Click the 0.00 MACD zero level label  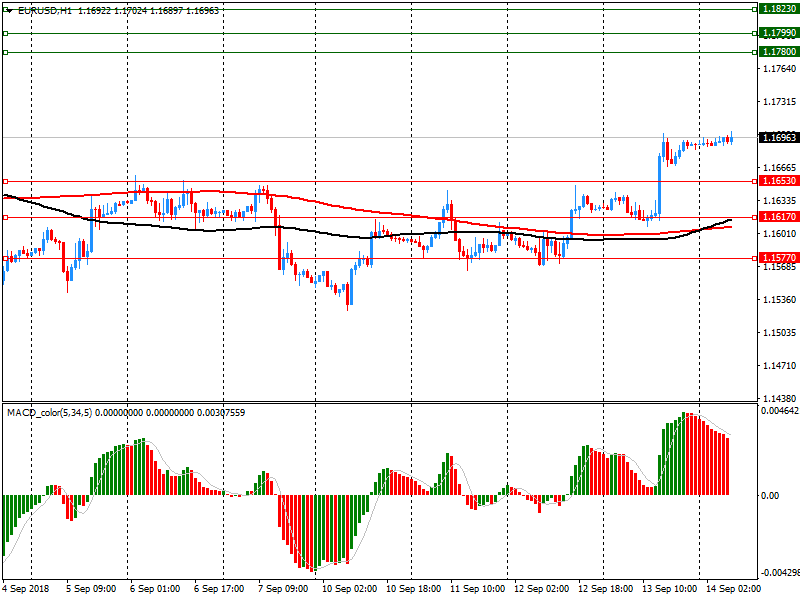(770, 495)
